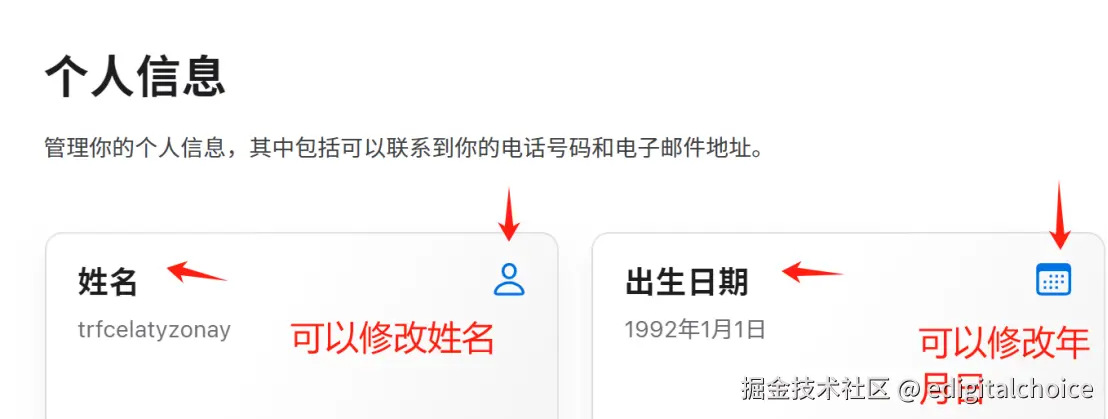Click the person icon in 姓名 card
Screen dimensions: 1108x419
509,278
